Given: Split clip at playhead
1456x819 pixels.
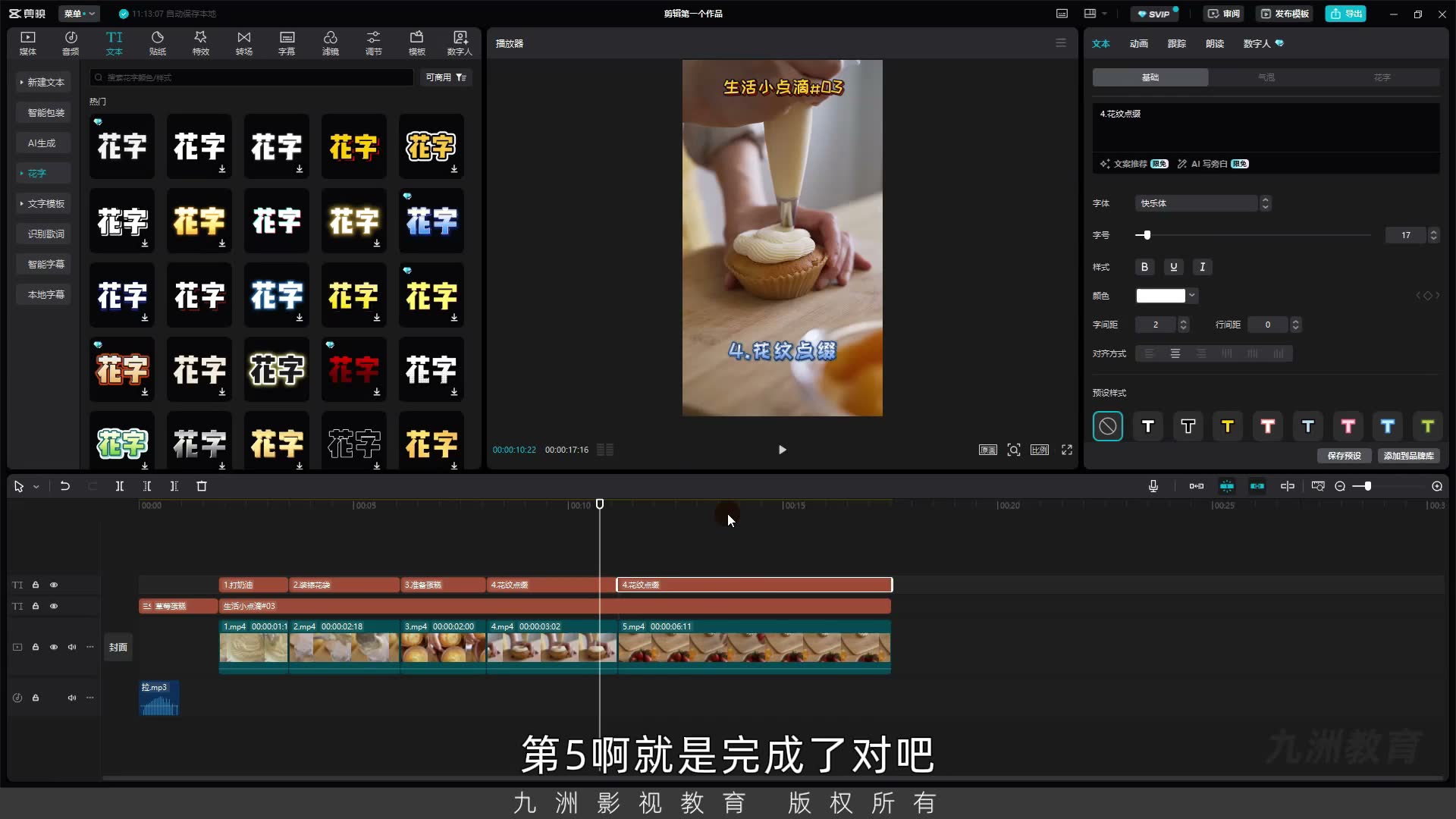Looking at the screenshot, I should 120,486.
